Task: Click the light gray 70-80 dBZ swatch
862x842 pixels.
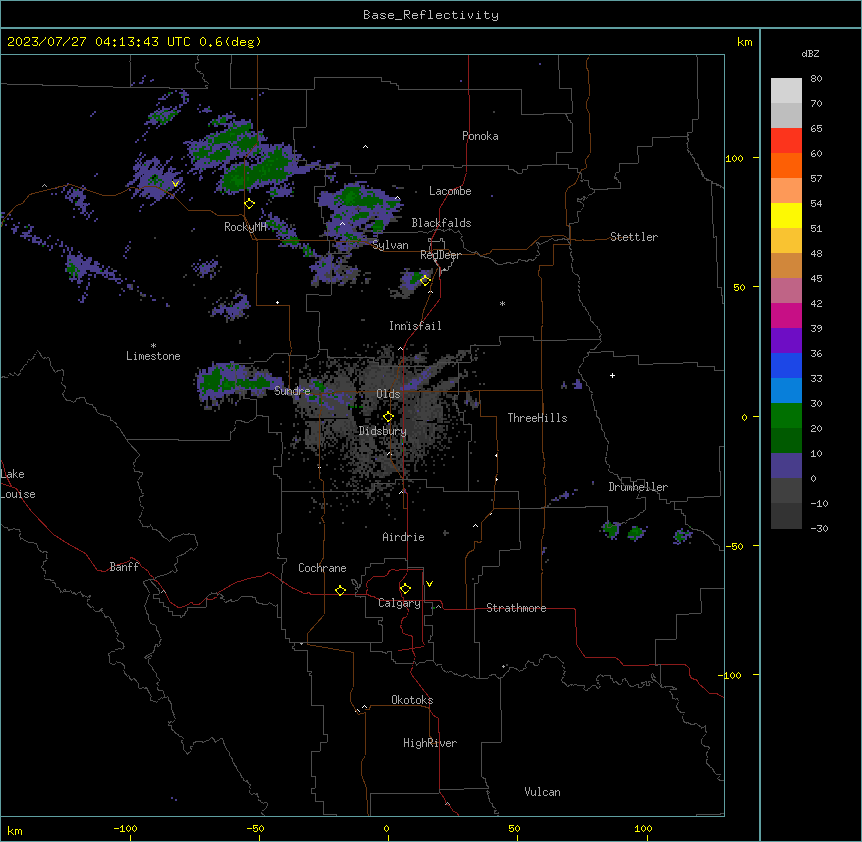Action: pyautogui.click(x=786, y=91)
